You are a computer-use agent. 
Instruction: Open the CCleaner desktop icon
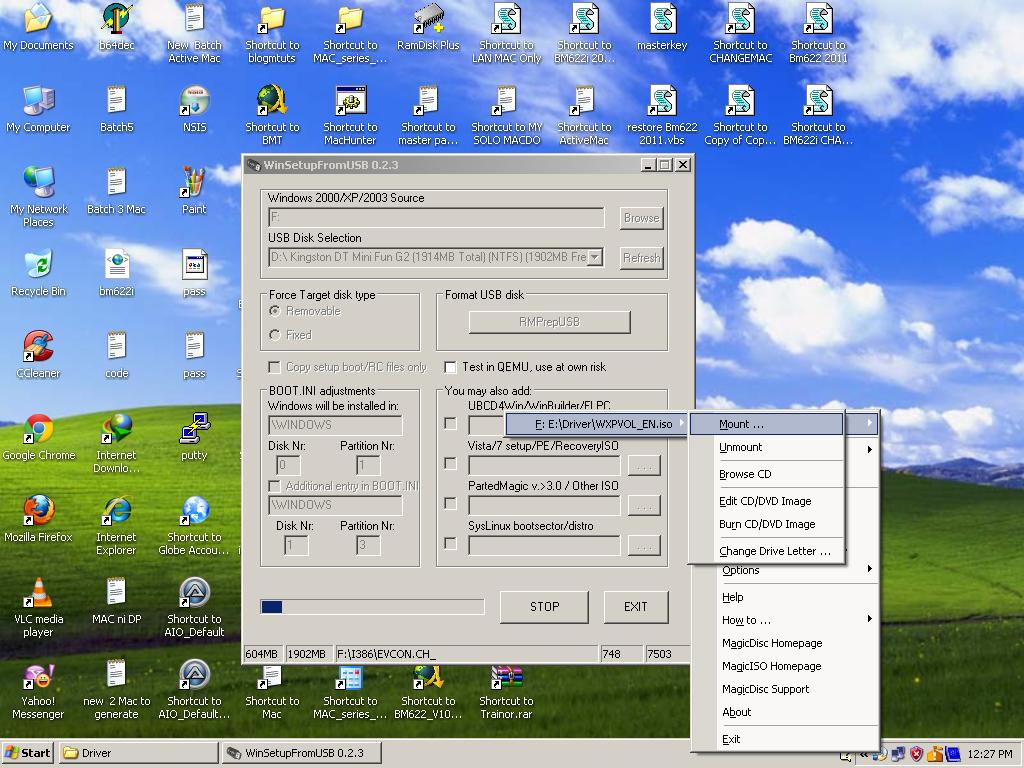pyautogui.click(x=38, y=355)
